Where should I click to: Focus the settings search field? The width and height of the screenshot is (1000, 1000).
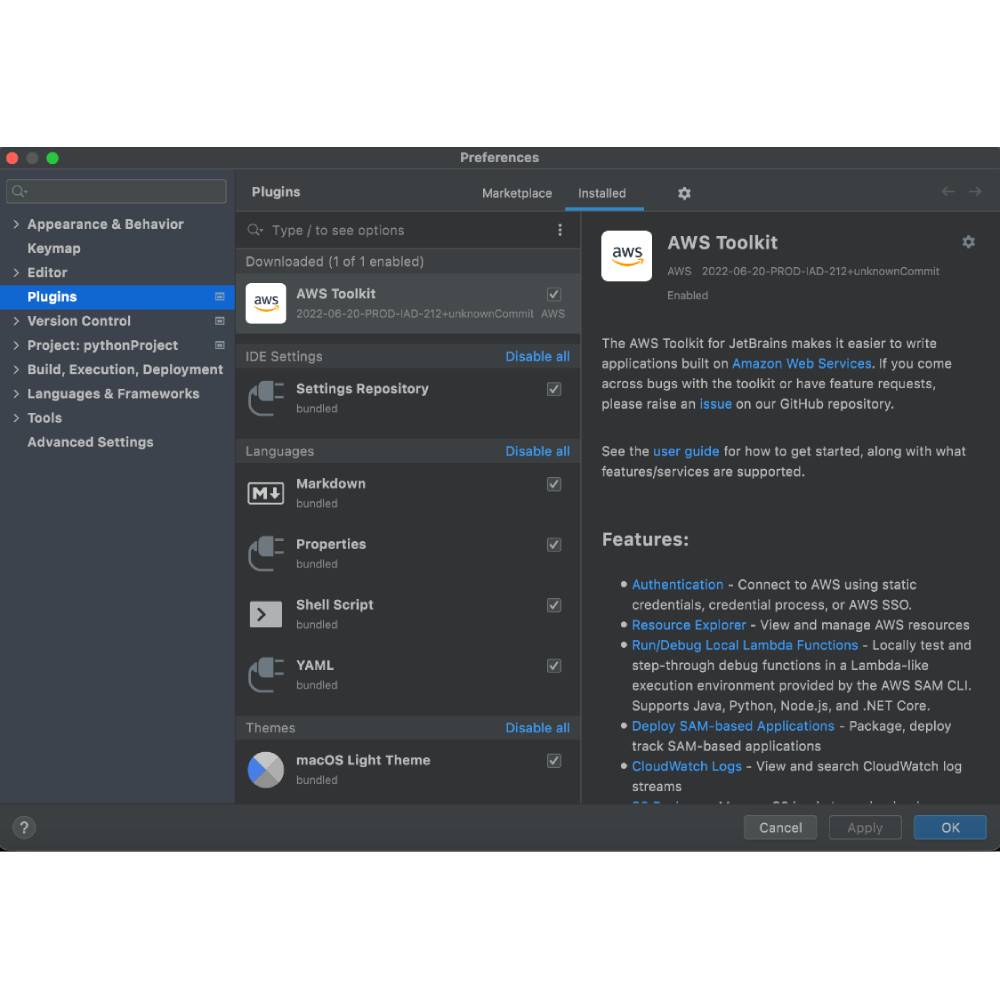(x=116, y=191)
